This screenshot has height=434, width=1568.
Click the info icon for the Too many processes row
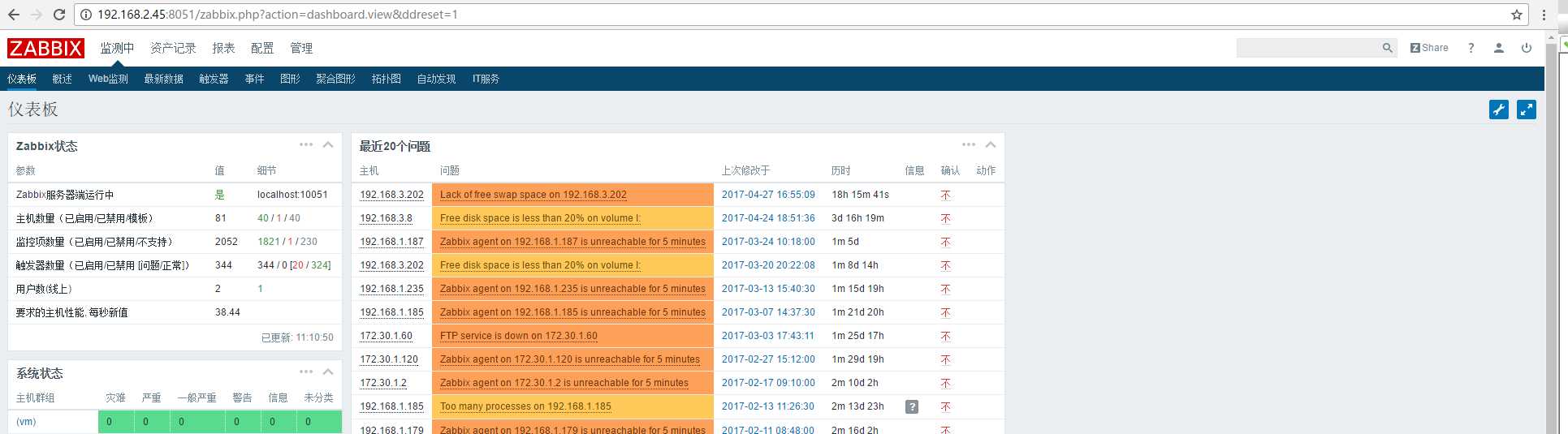tap(912, 407)
